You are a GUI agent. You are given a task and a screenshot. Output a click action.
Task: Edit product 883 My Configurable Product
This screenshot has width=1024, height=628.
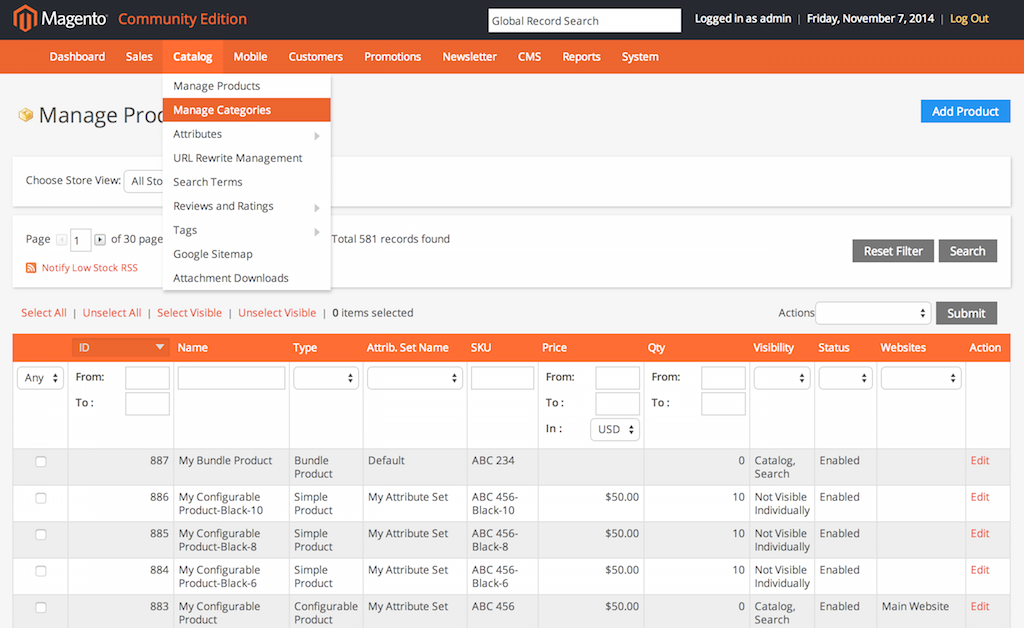click(x=980, y=606)
